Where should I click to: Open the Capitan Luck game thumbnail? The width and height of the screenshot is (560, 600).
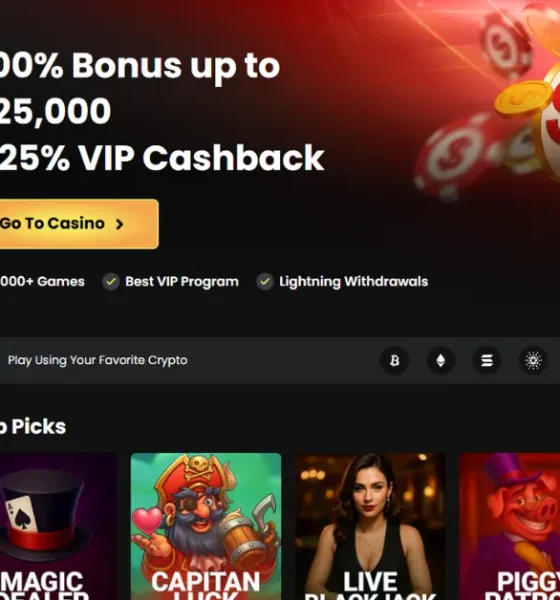coord(206,527)
